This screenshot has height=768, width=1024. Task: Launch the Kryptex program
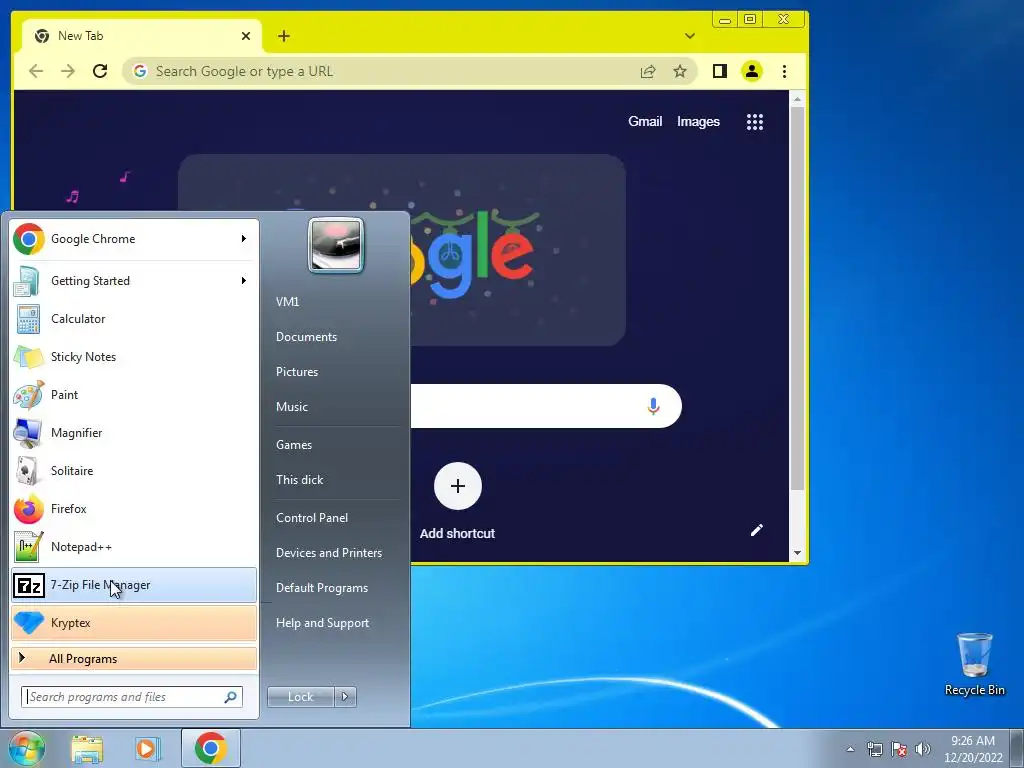click(134, 622)
